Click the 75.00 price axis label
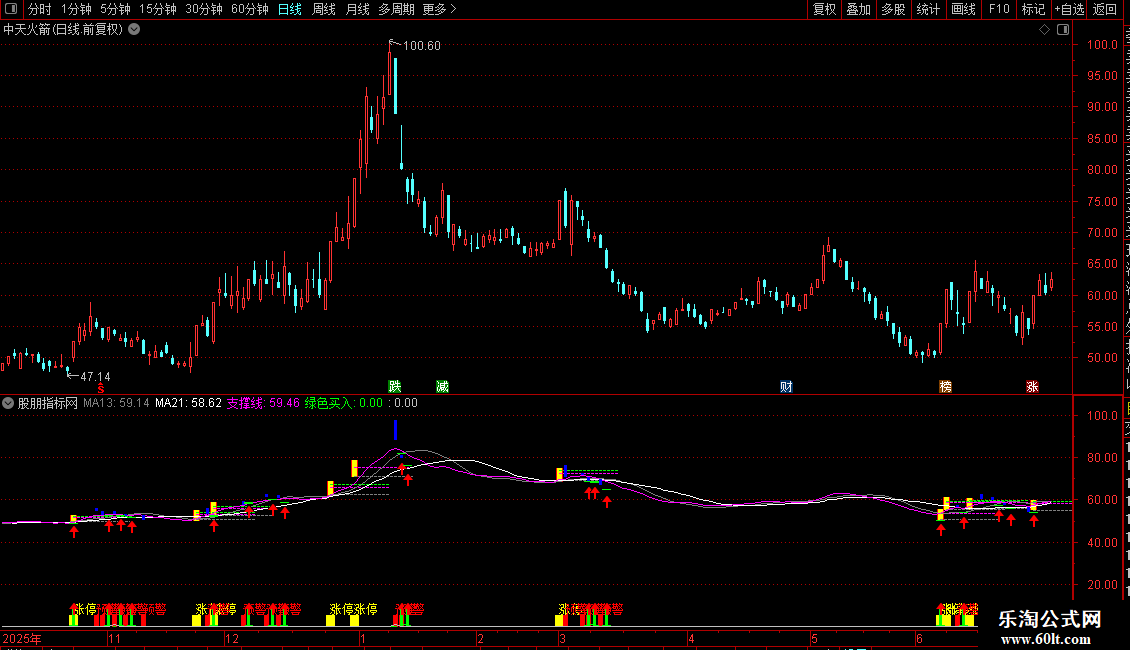1130x650 pixels. click(1103, 202)
